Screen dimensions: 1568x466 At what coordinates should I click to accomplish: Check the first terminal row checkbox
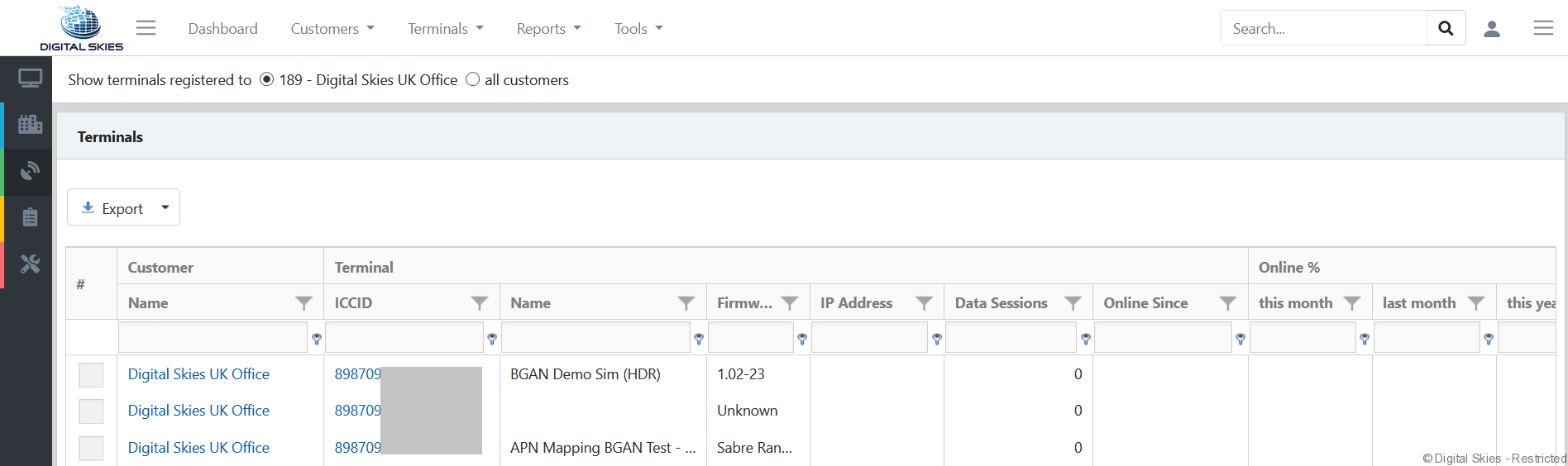coord(91,375)
